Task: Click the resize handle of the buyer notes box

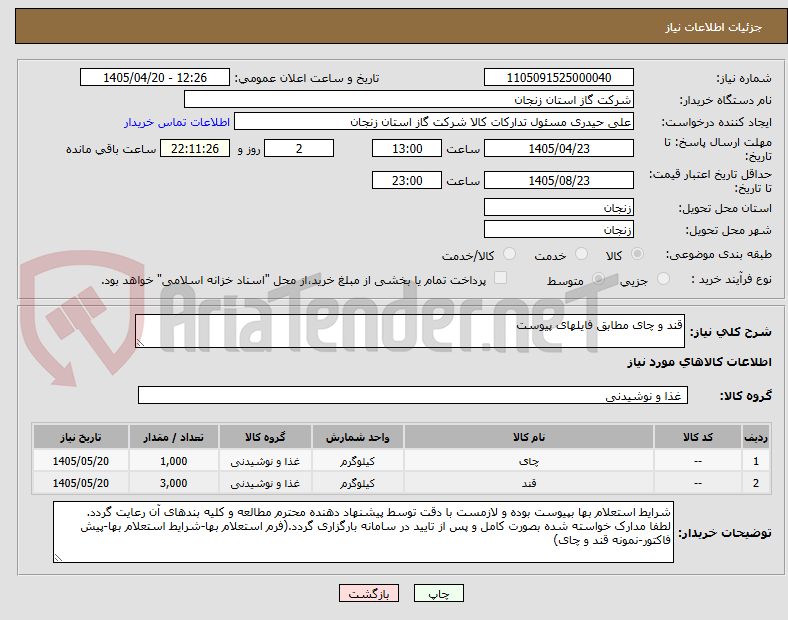Action: pyautogui.click(x=58, y=557)
